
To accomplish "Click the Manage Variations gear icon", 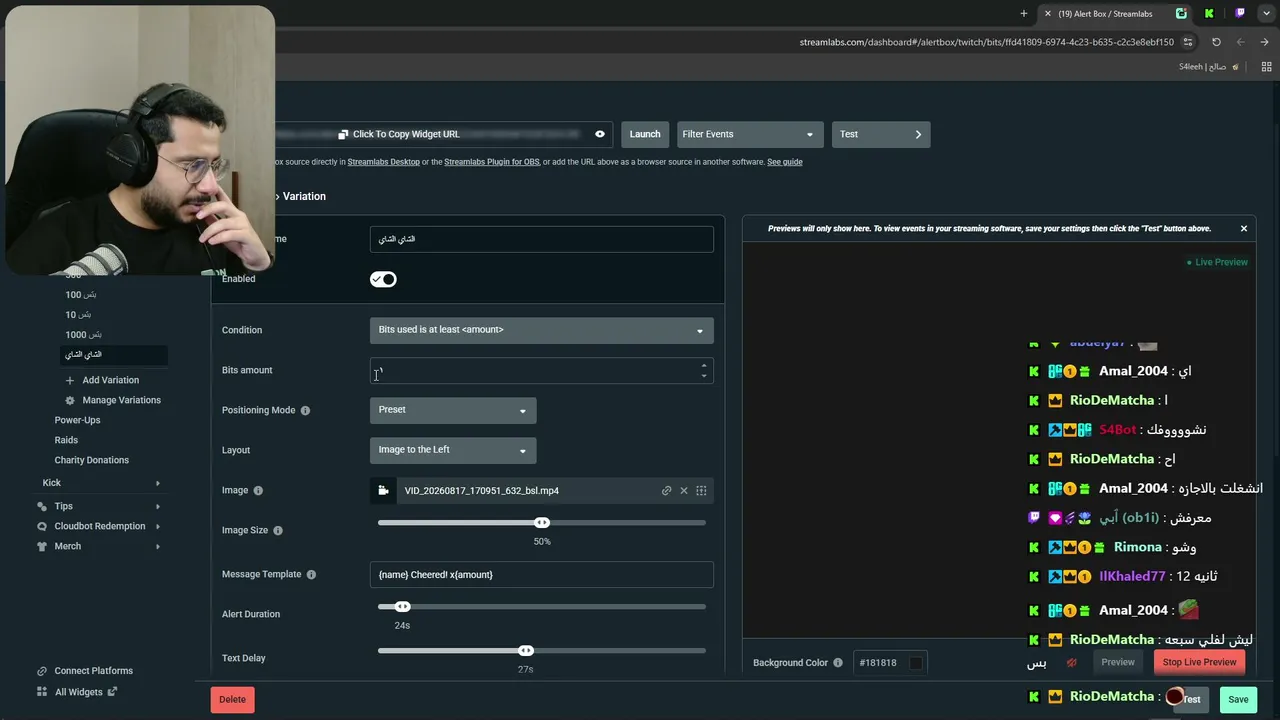I will click(x=70, y=400).
